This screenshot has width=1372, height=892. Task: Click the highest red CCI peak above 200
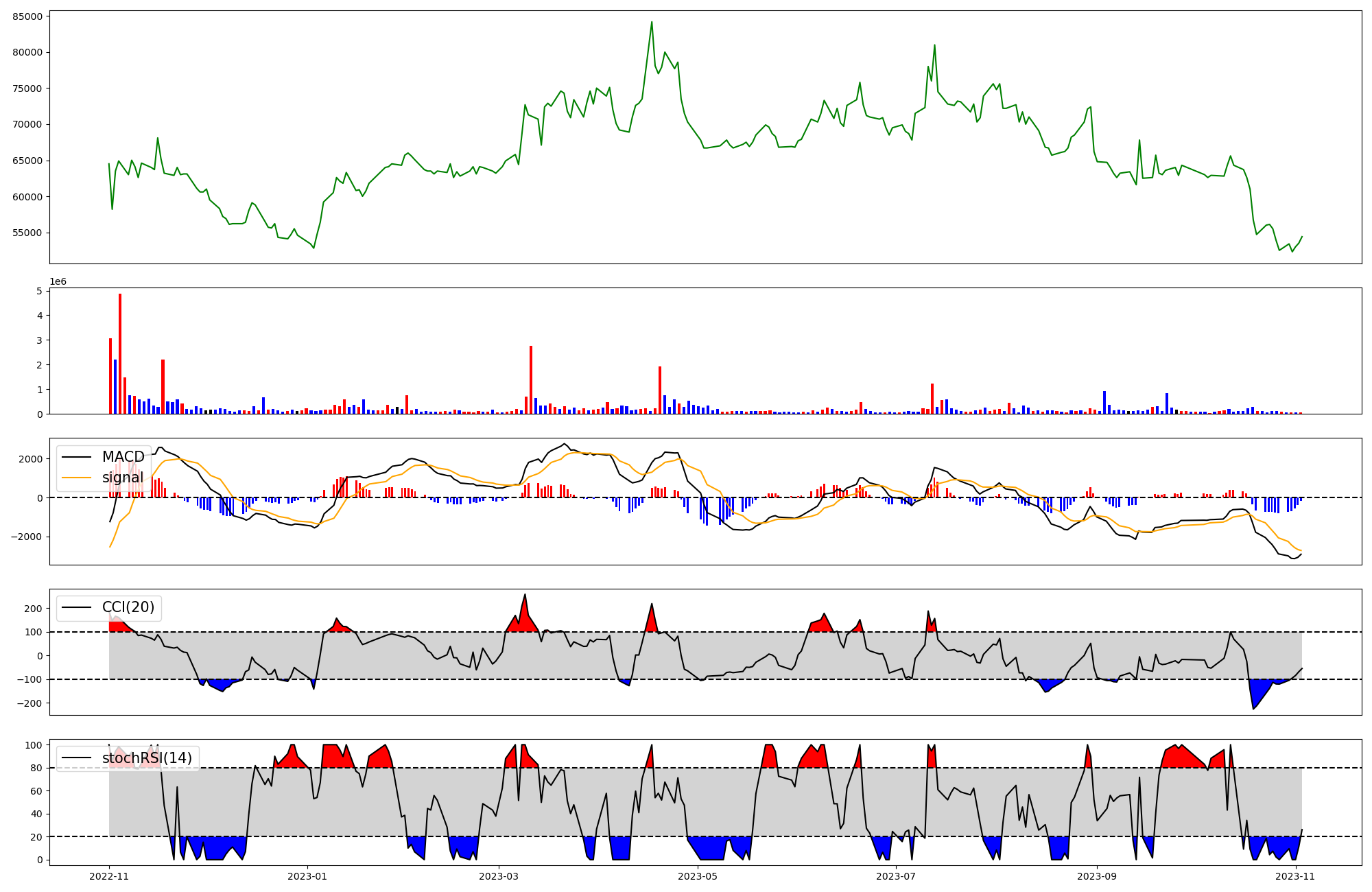coord(525,596)
